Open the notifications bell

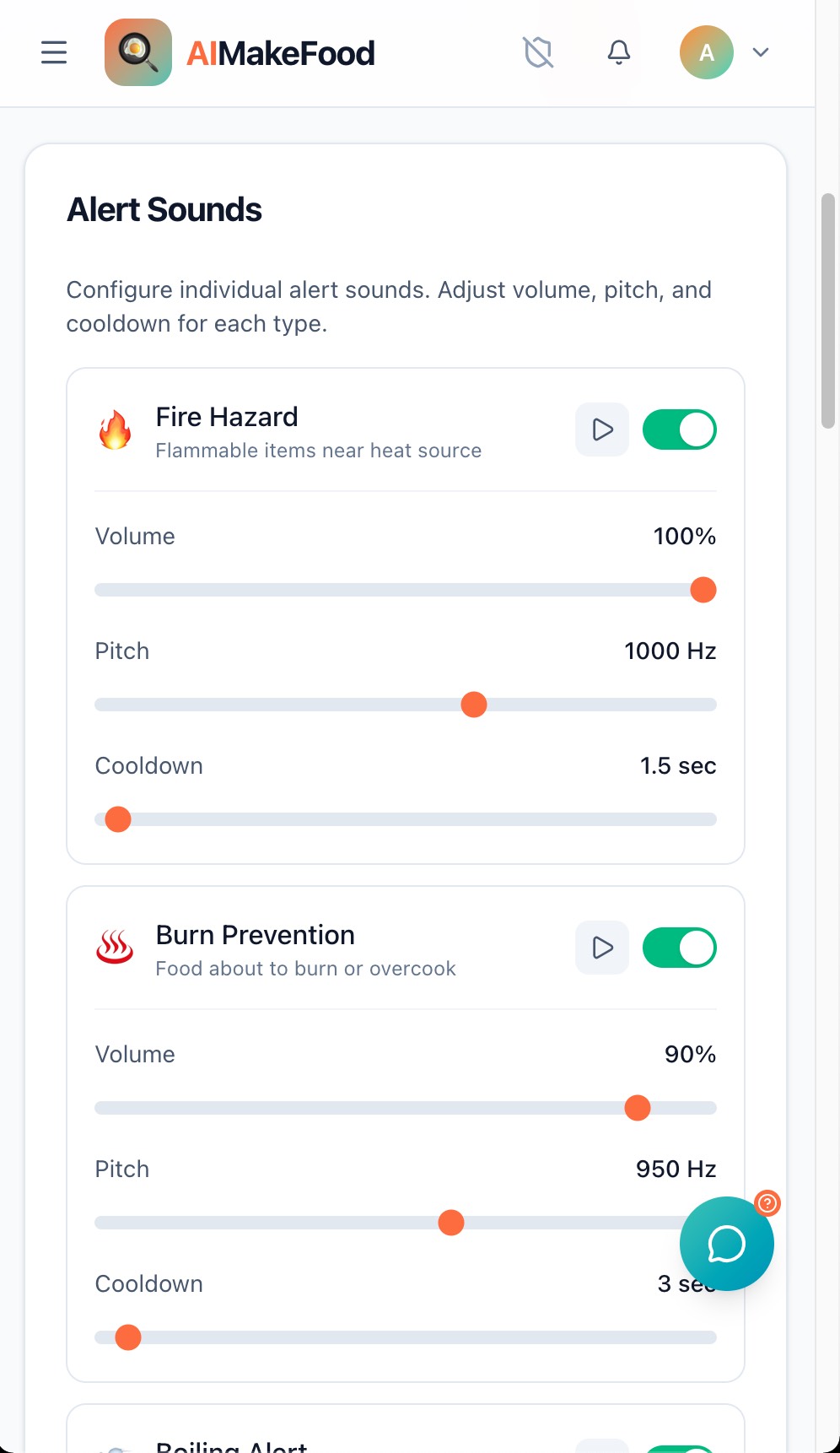tap(619, 52)
